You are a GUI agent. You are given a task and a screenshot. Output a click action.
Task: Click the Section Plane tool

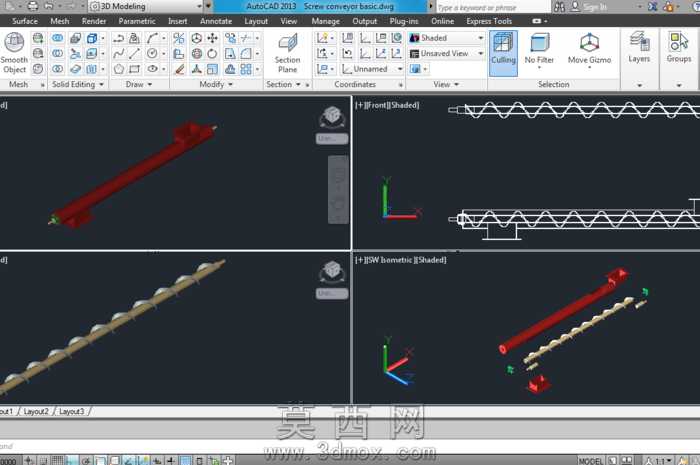[x=288, y=53]
